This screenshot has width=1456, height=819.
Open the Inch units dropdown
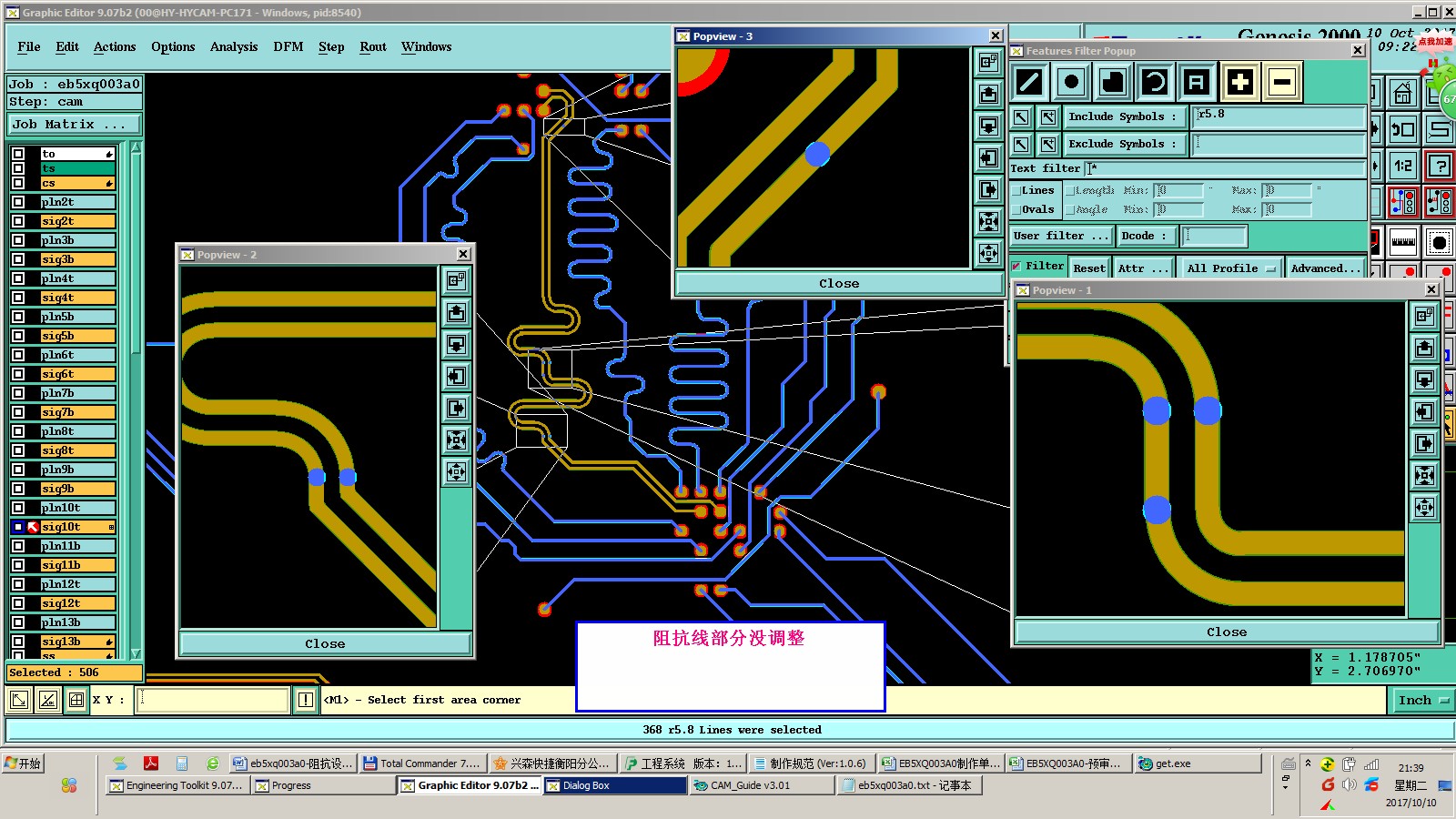(1423, 701)
